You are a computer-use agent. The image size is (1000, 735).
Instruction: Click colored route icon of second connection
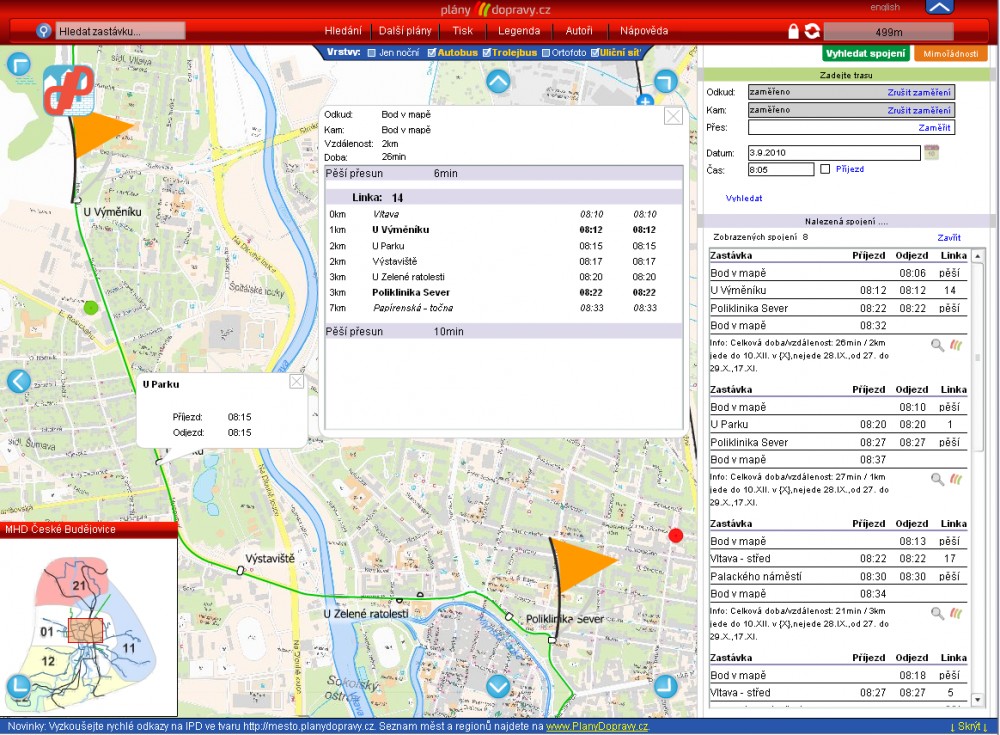click(x=956, y=479)
